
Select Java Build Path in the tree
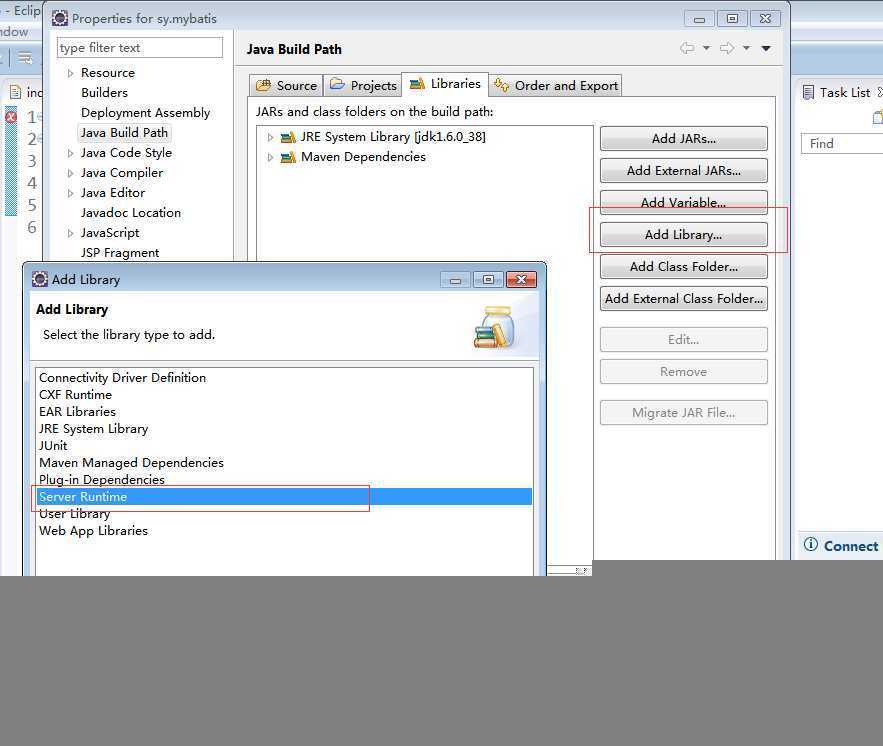tap(124, 133)
